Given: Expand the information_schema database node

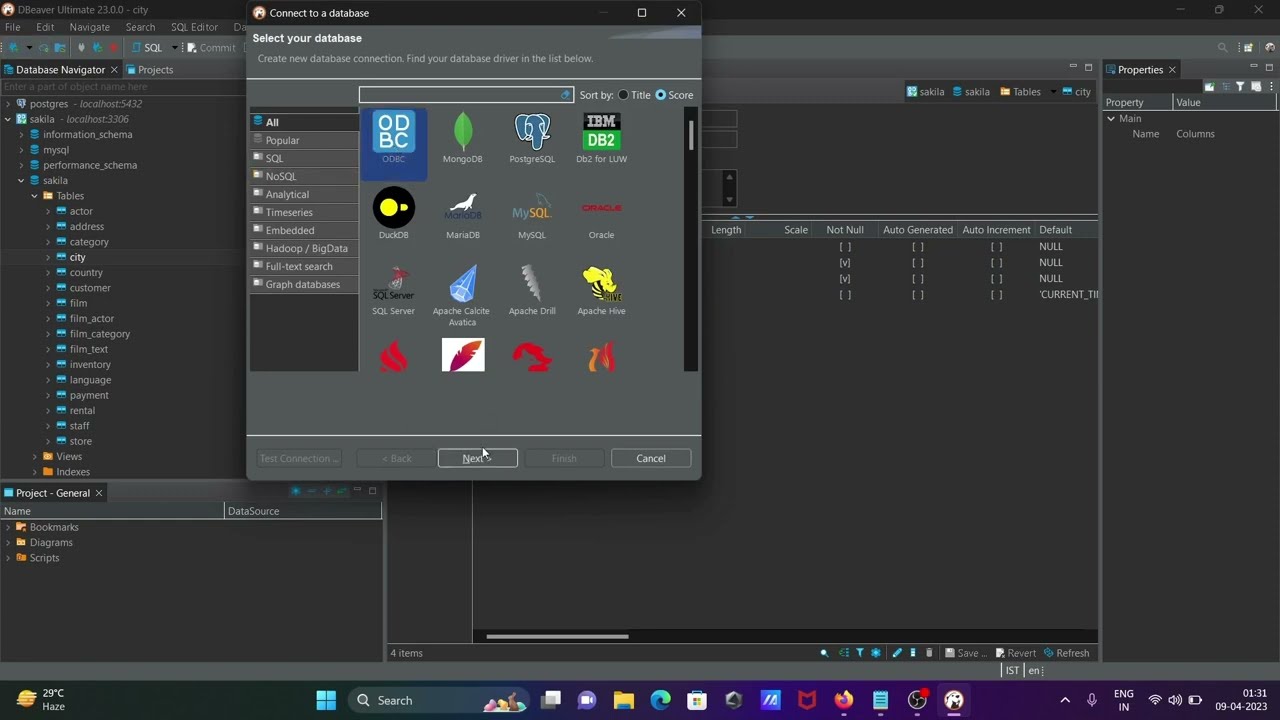Looking at the screenshot, I should 21,135.
